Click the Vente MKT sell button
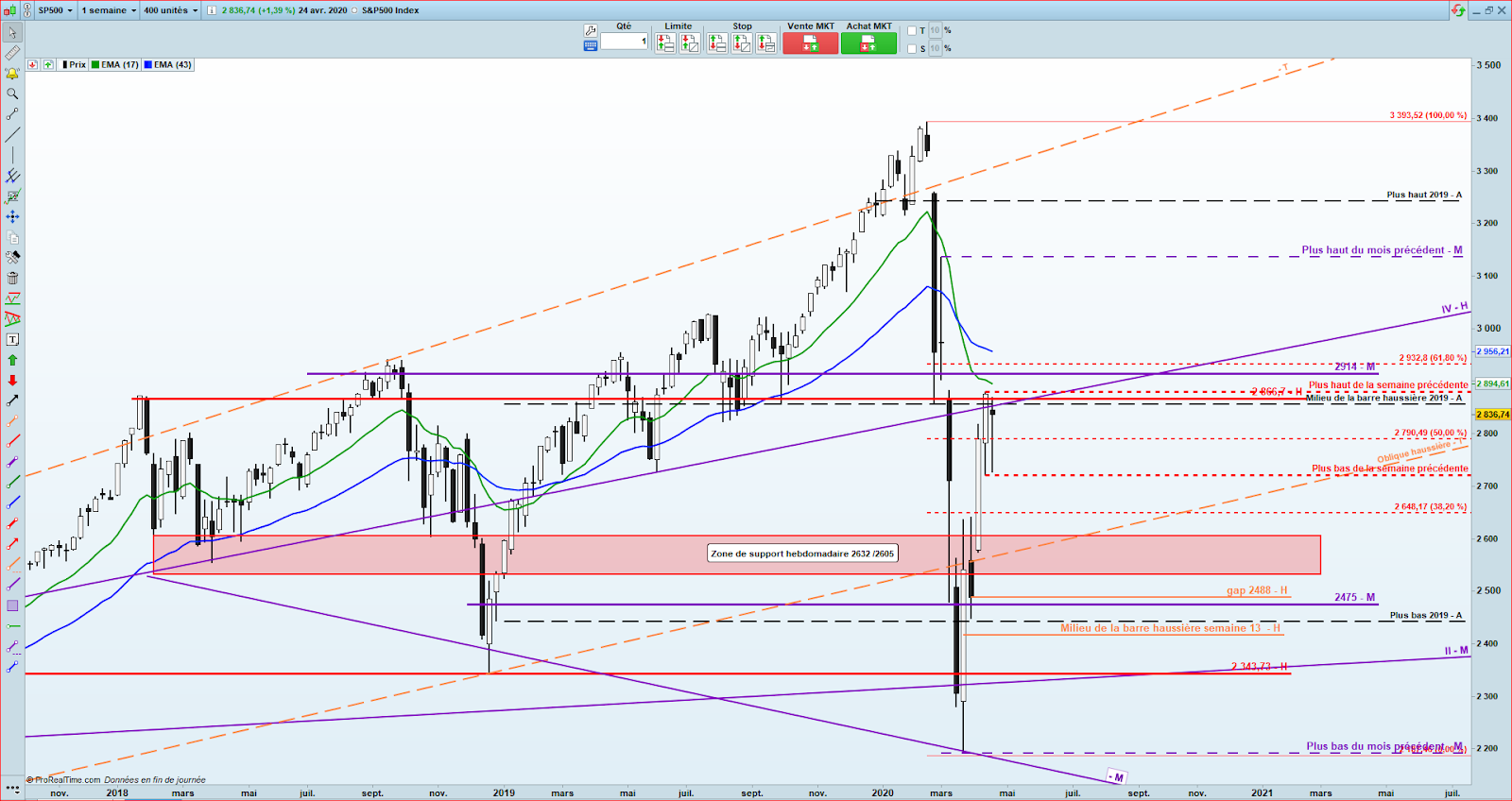Viewport: 1512px width, 801px height. tap(810, 43)
